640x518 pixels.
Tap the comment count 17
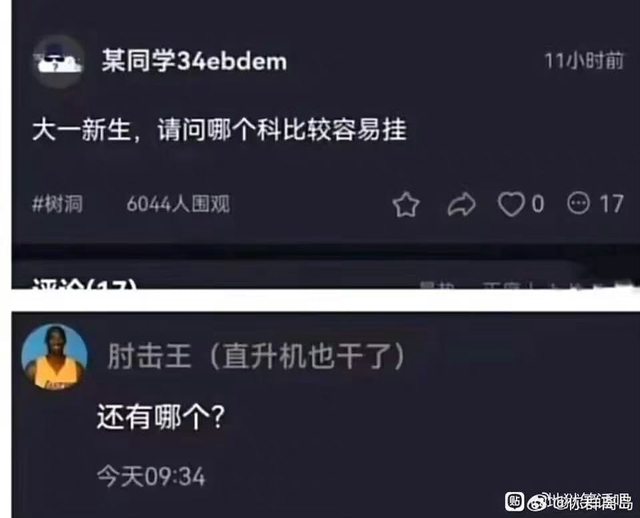611,204
